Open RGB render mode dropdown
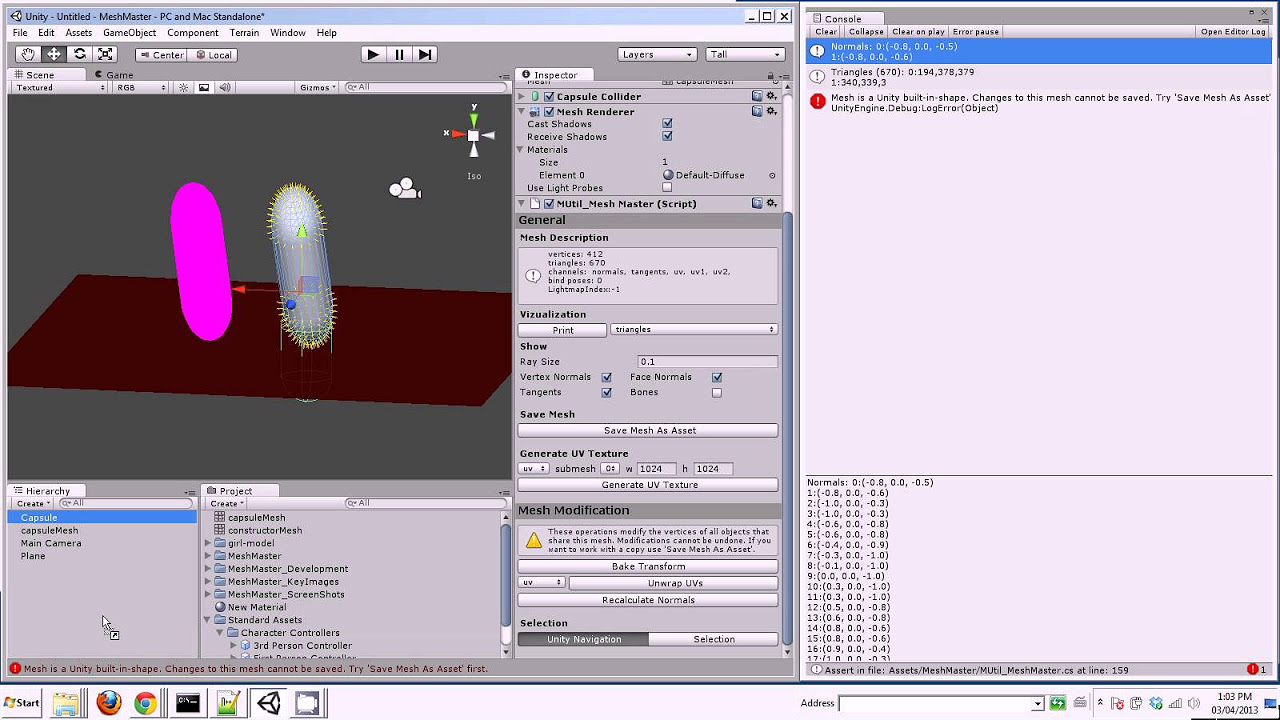This screenshot has height=720, width=1280. [x=140, y=88]
